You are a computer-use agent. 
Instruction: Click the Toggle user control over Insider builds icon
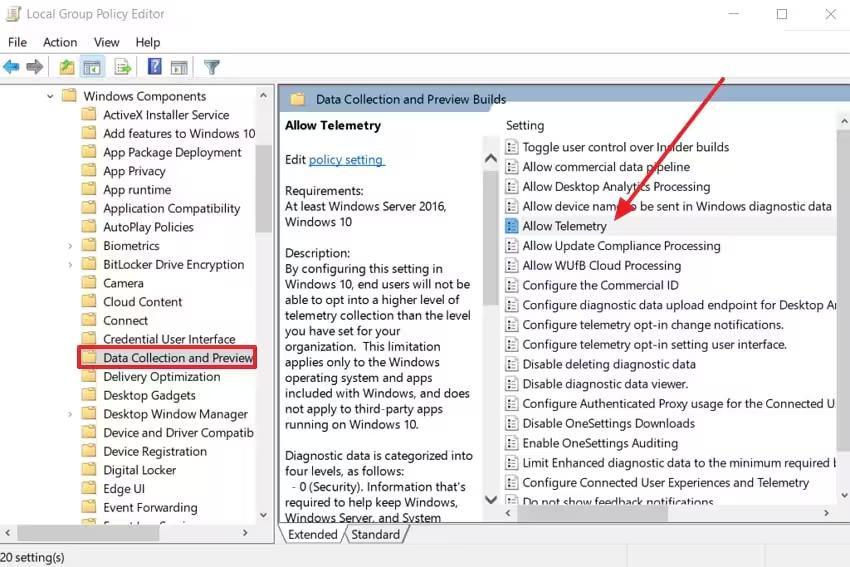pyautogui.click(x=511, y=147)
